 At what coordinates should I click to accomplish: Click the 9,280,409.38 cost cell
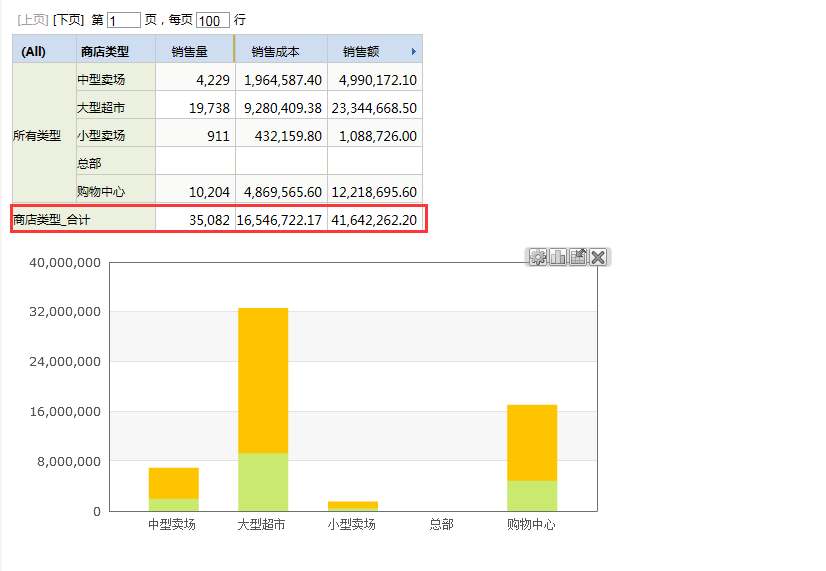coord(281,105)
